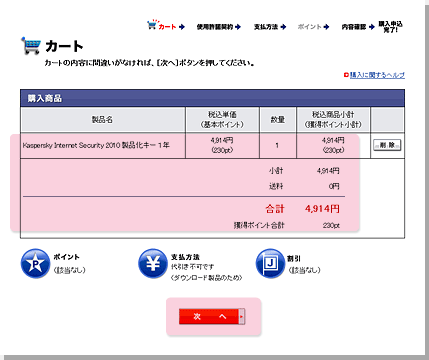Image resolution: width=429 pixels, height=360 pixels.
Task: Click the small cart icon in step bar
Action: click(x=152, y=24)
